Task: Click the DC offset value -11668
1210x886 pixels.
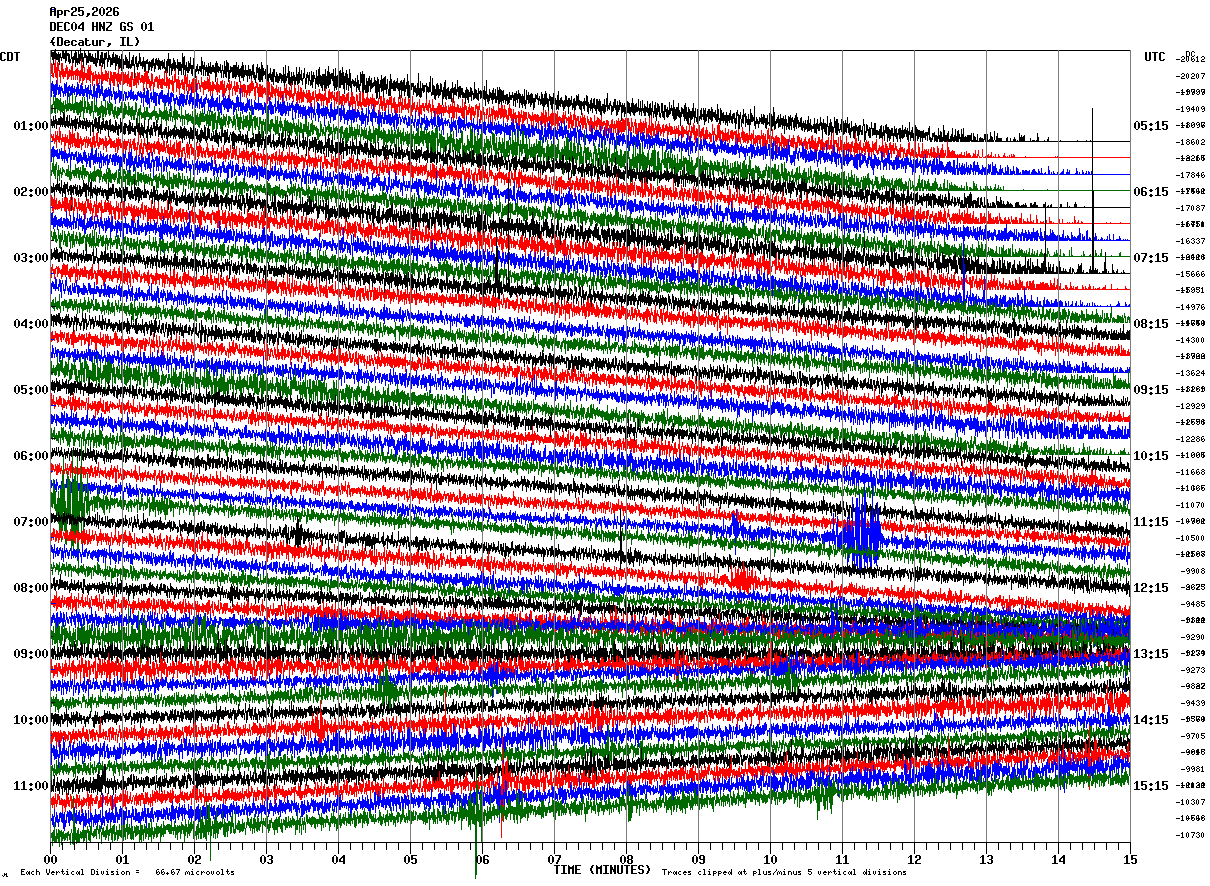Action: coord(1192,472)
